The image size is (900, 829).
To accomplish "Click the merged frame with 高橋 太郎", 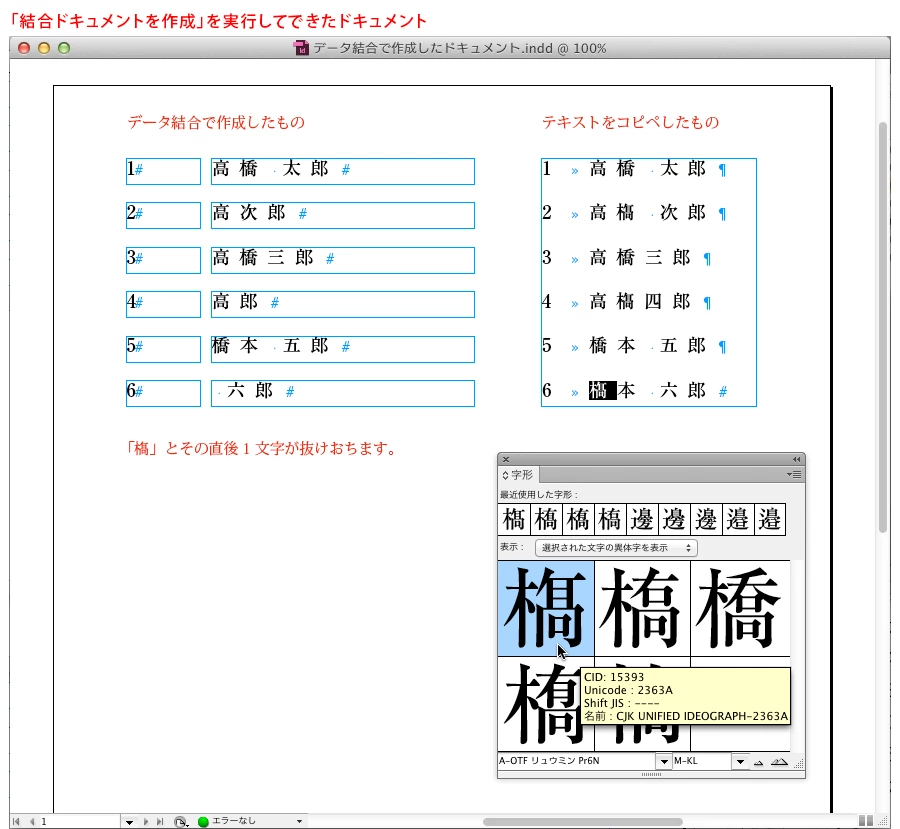I will (x=343, y=172).
